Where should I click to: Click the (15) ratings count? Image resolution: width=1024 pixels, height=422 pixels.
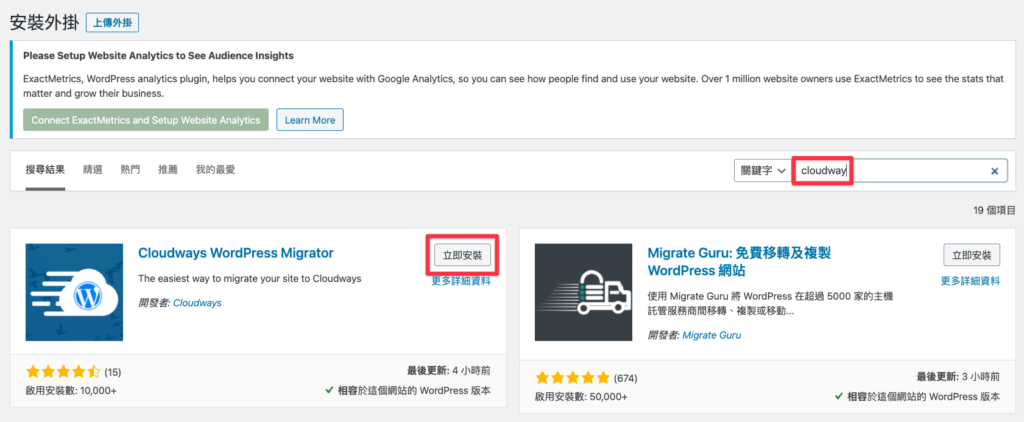click(113, 372)
